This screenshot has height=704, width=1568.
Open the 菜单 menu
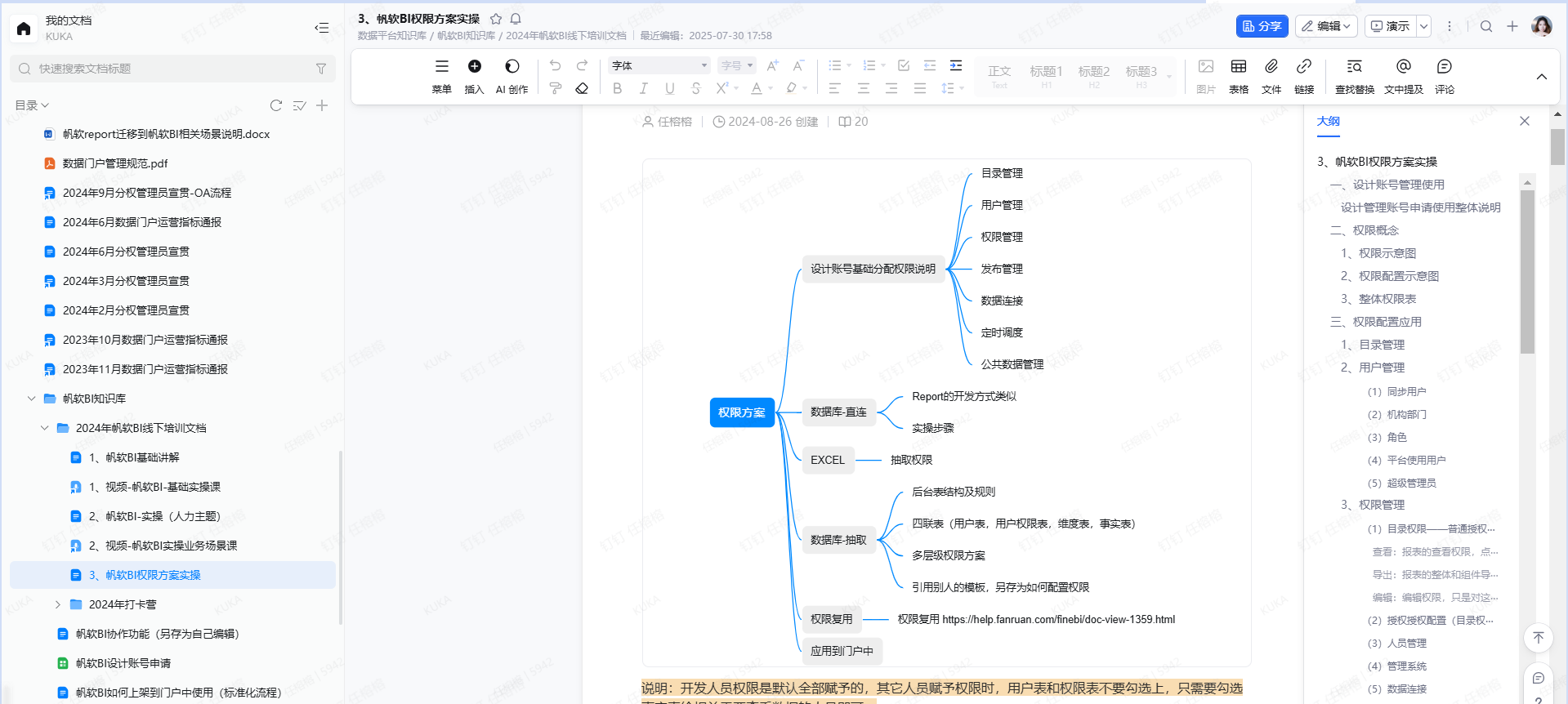[441, 67]
